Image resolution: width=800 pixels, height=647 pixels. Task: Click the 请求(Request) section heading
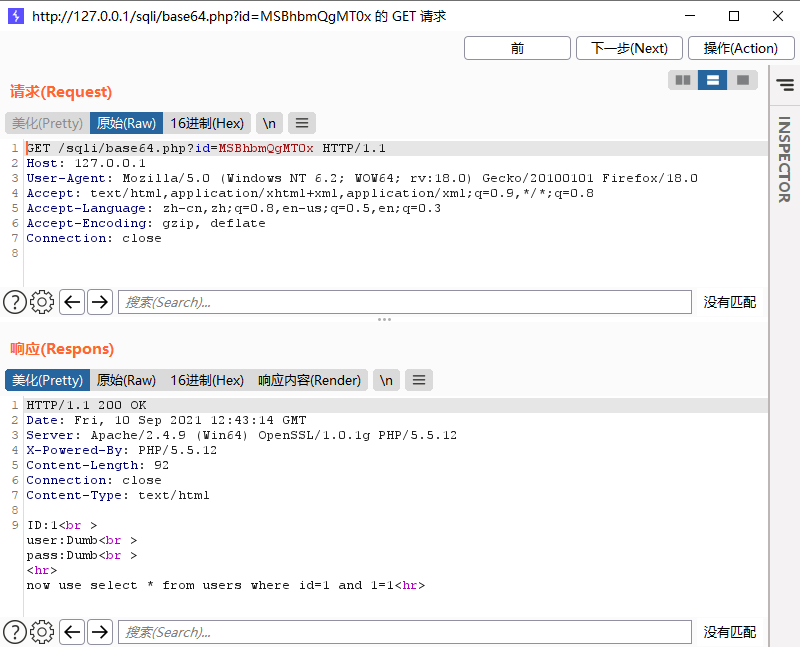(x=61, y=92)
